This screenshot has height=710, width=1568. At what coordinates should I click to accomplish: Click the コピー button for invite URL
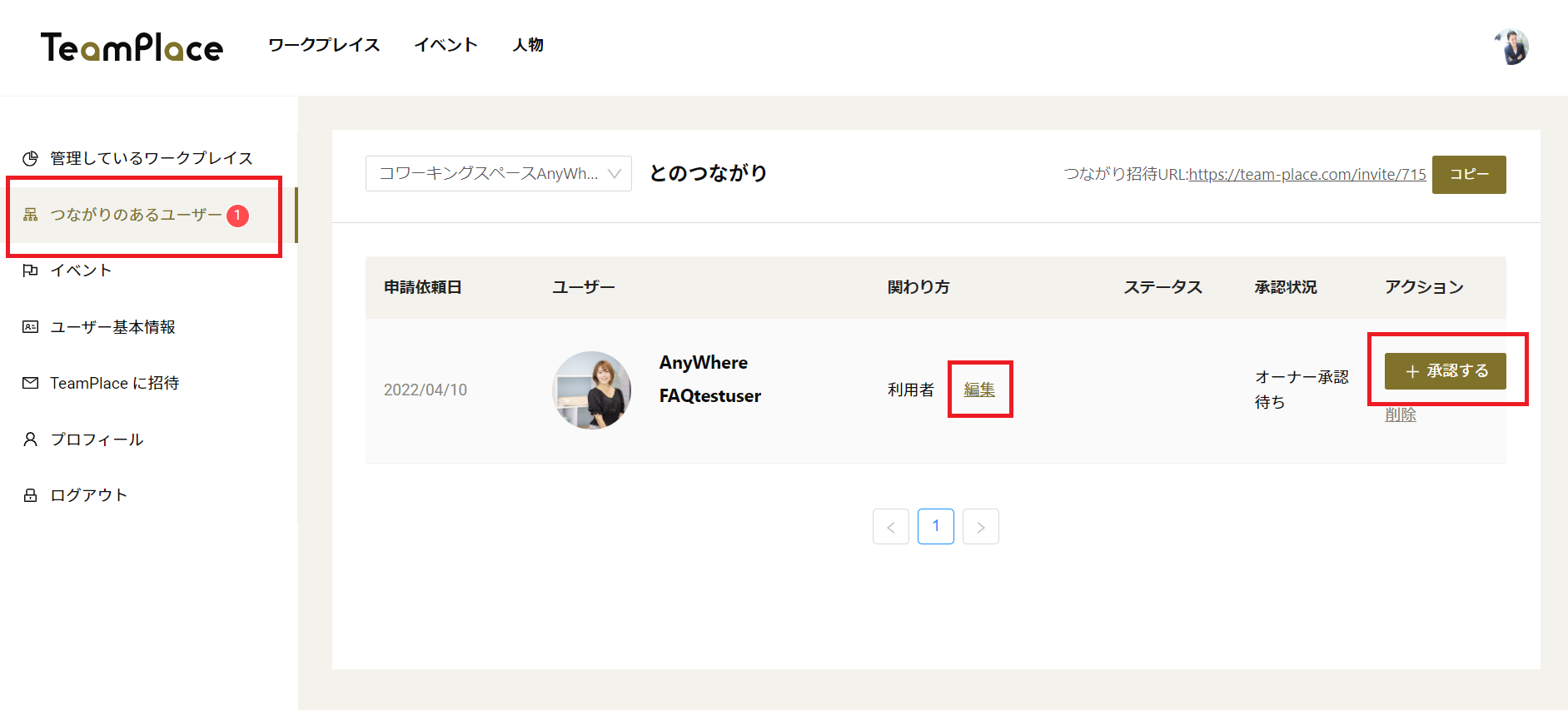pyautogui.click(x=1468, y=175)
